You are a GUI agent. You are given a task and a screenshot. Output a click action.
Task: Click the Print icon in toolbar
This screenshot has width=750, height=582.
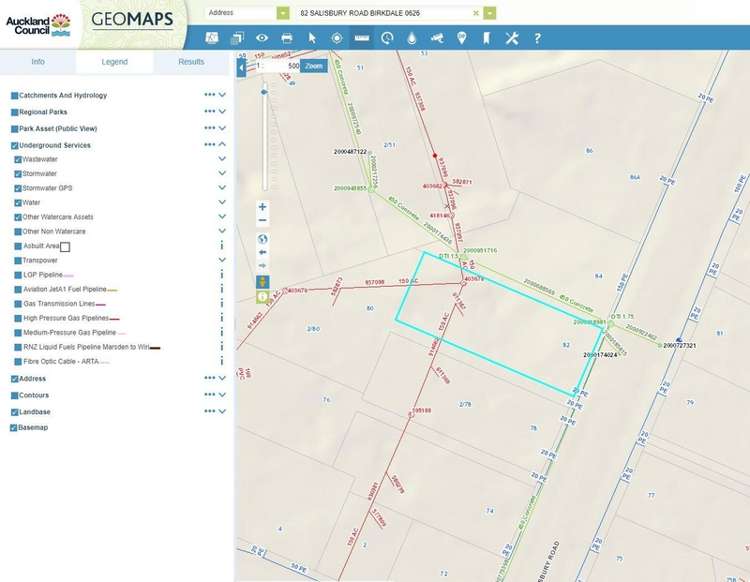(287, 38)
